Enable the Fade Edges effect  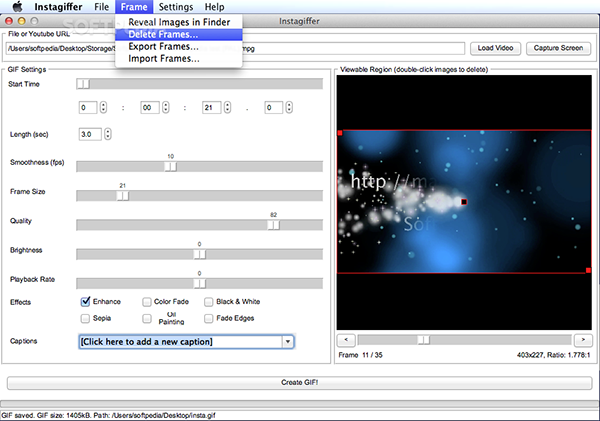click(x=208, y=318)
